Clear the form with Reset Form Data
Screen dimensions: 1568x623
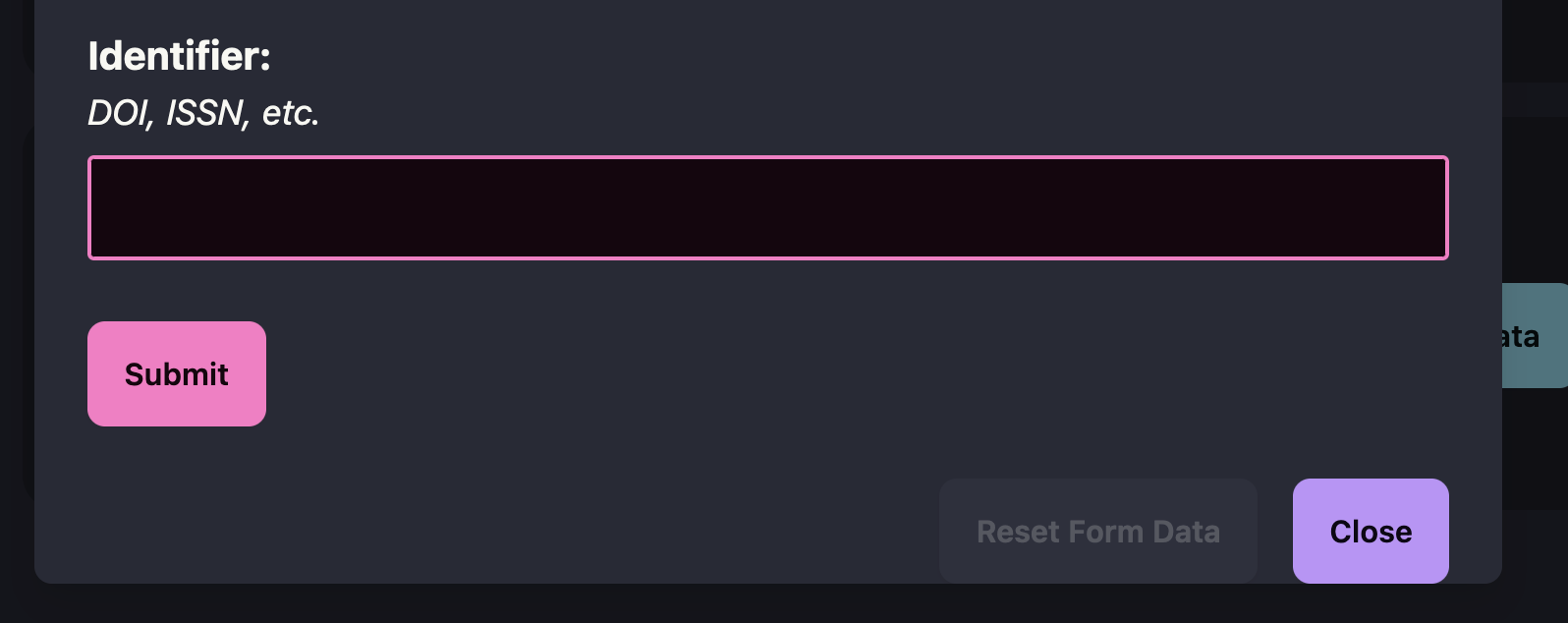point(1097,531)
